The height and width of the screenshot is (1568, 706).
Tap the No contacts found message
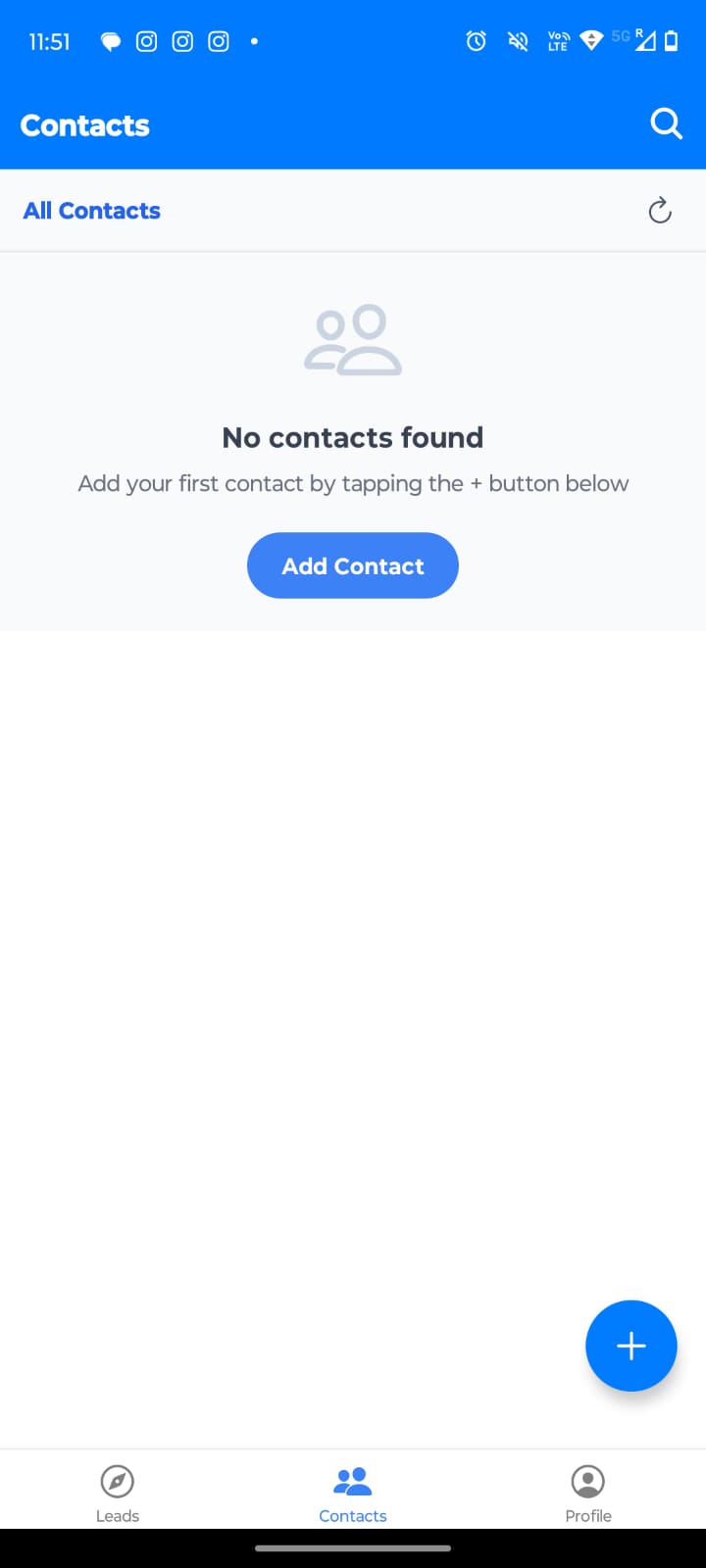coord(353,437)
